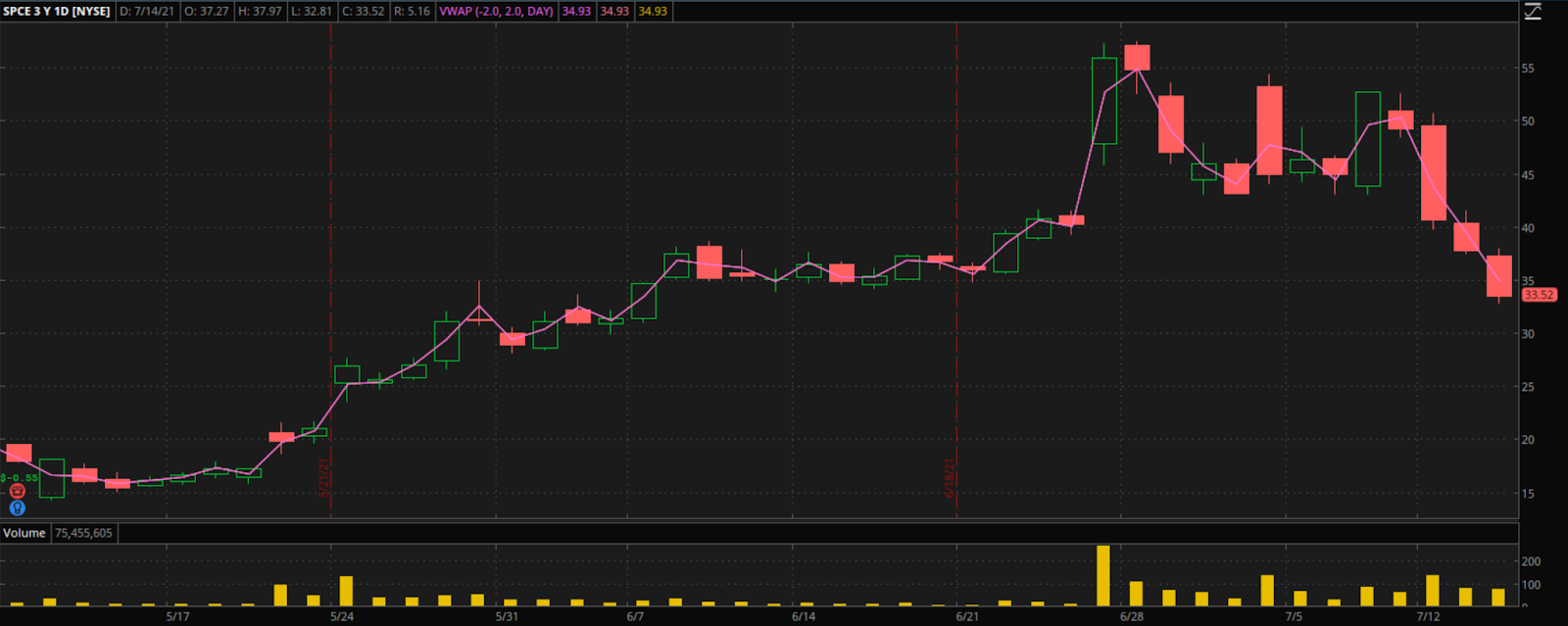Screen dimensions: 1568x626
Task: Click the 15 price level on axis
Action: [x=1528, y=494]
